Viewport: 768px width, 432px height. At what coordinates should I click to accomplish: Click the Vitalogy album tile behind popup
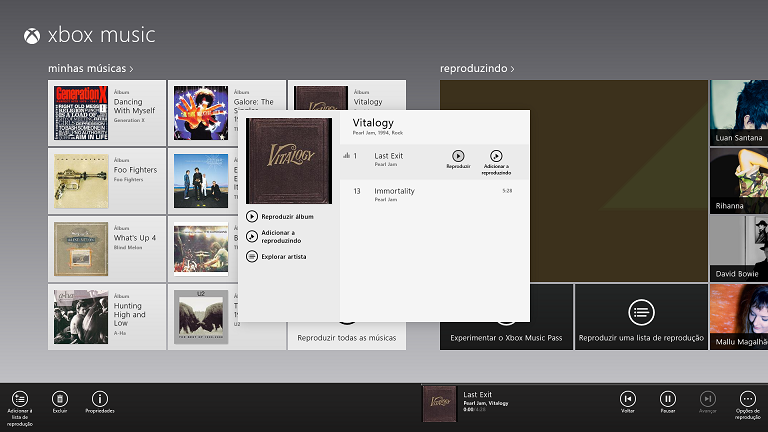(x=347, y=95)
